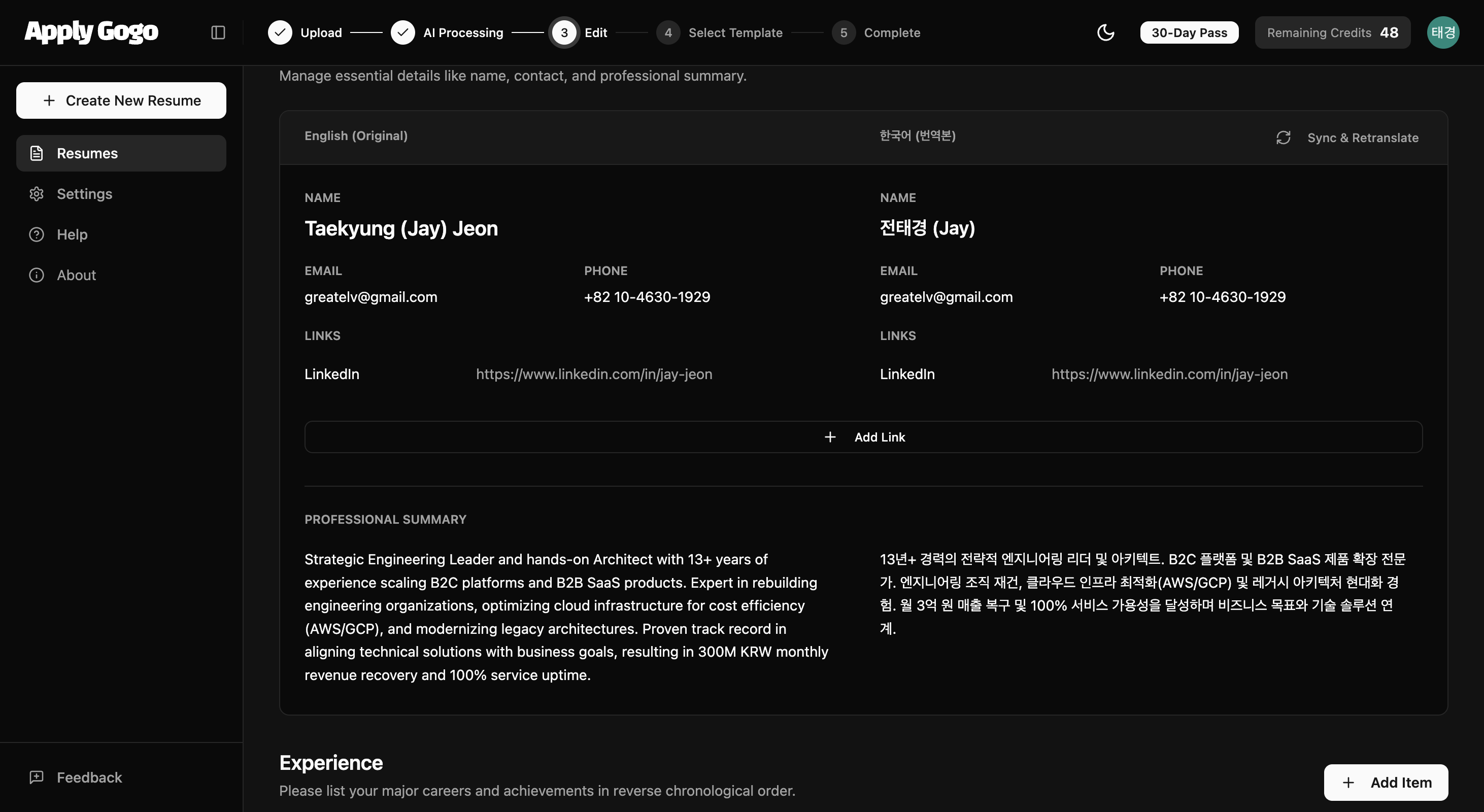The height and width of the screenshot is (812, 1484).
Task: Open About using the info icon
Action: (36, 275)
